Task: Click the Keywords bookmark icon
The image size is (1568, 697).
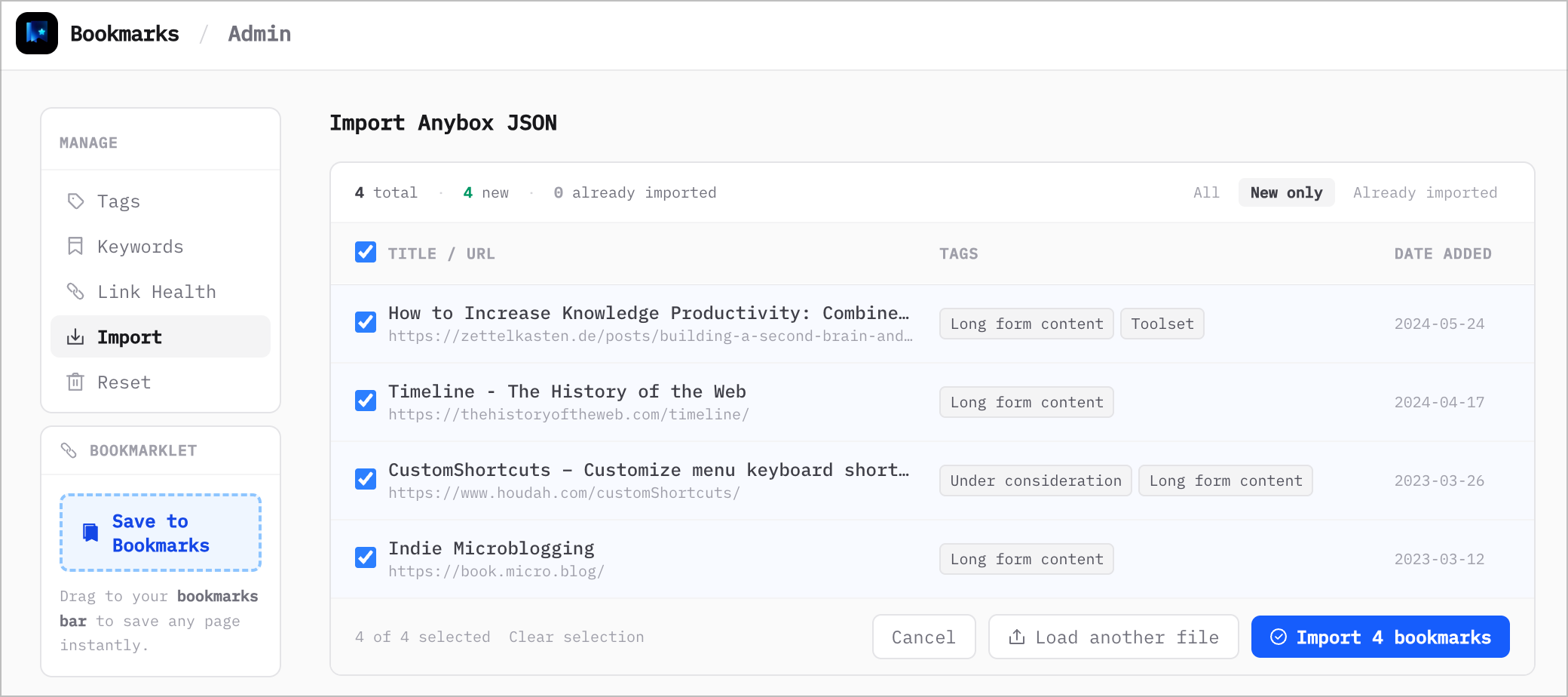Action: pos(75,246)
